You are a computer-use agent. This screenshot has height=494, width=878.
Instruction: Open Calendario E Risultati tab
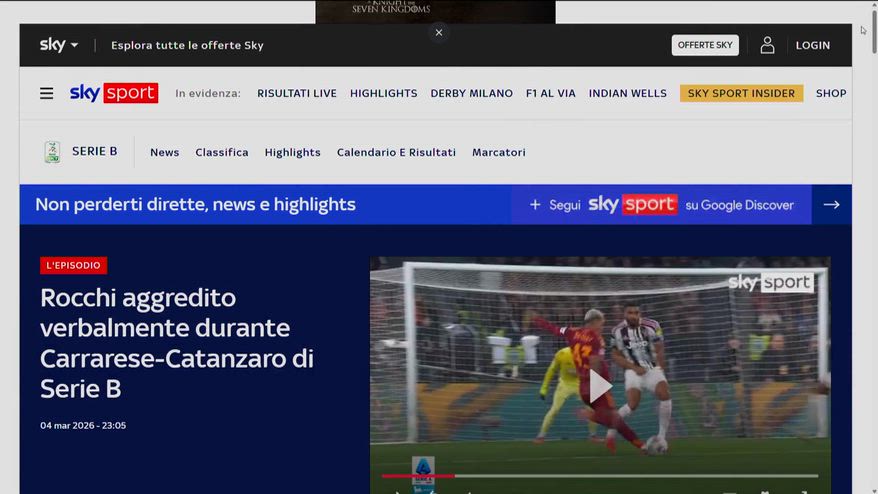tap(396, 152)
